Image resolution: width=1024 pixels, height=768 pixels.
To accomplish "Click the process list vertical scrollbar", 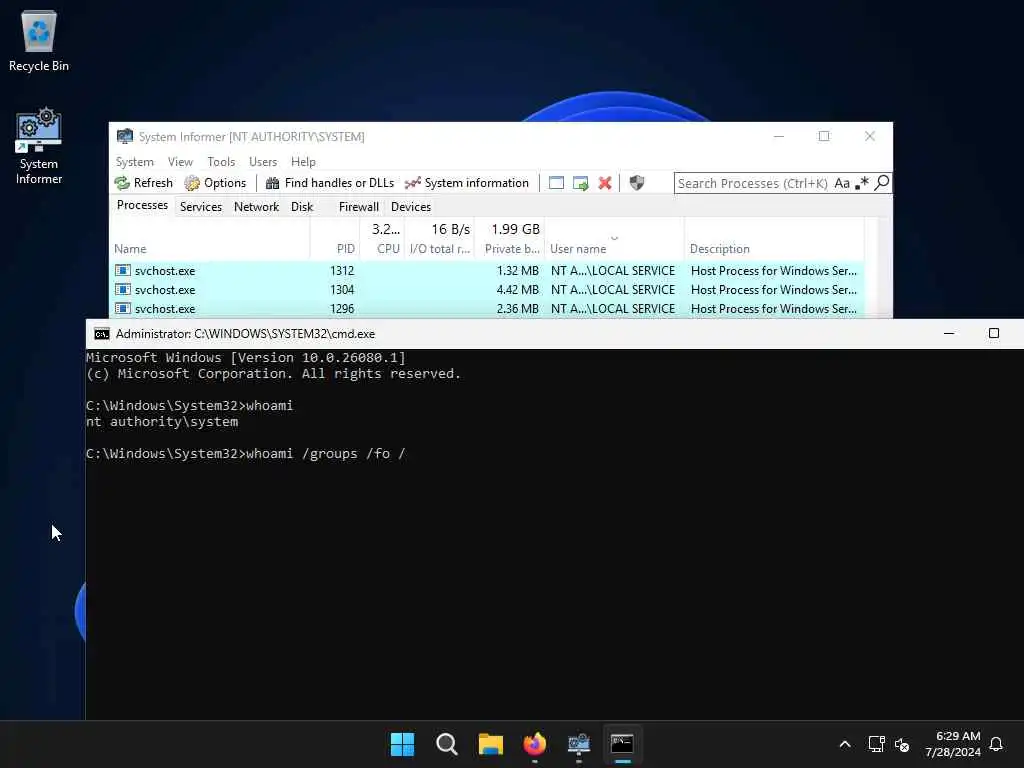I will 884,268.
